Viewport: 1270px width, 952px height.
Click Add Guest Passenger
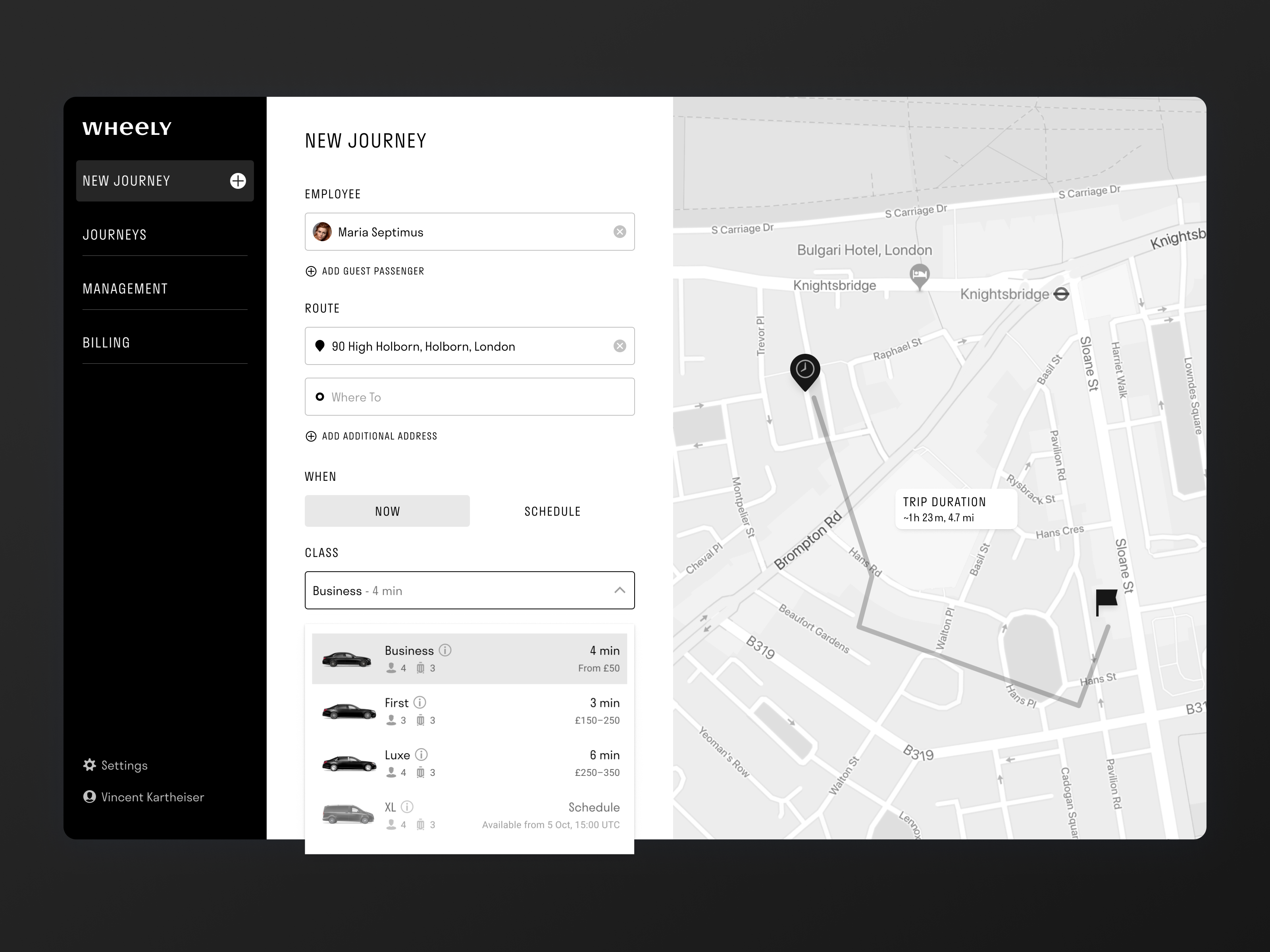(365, 271)
